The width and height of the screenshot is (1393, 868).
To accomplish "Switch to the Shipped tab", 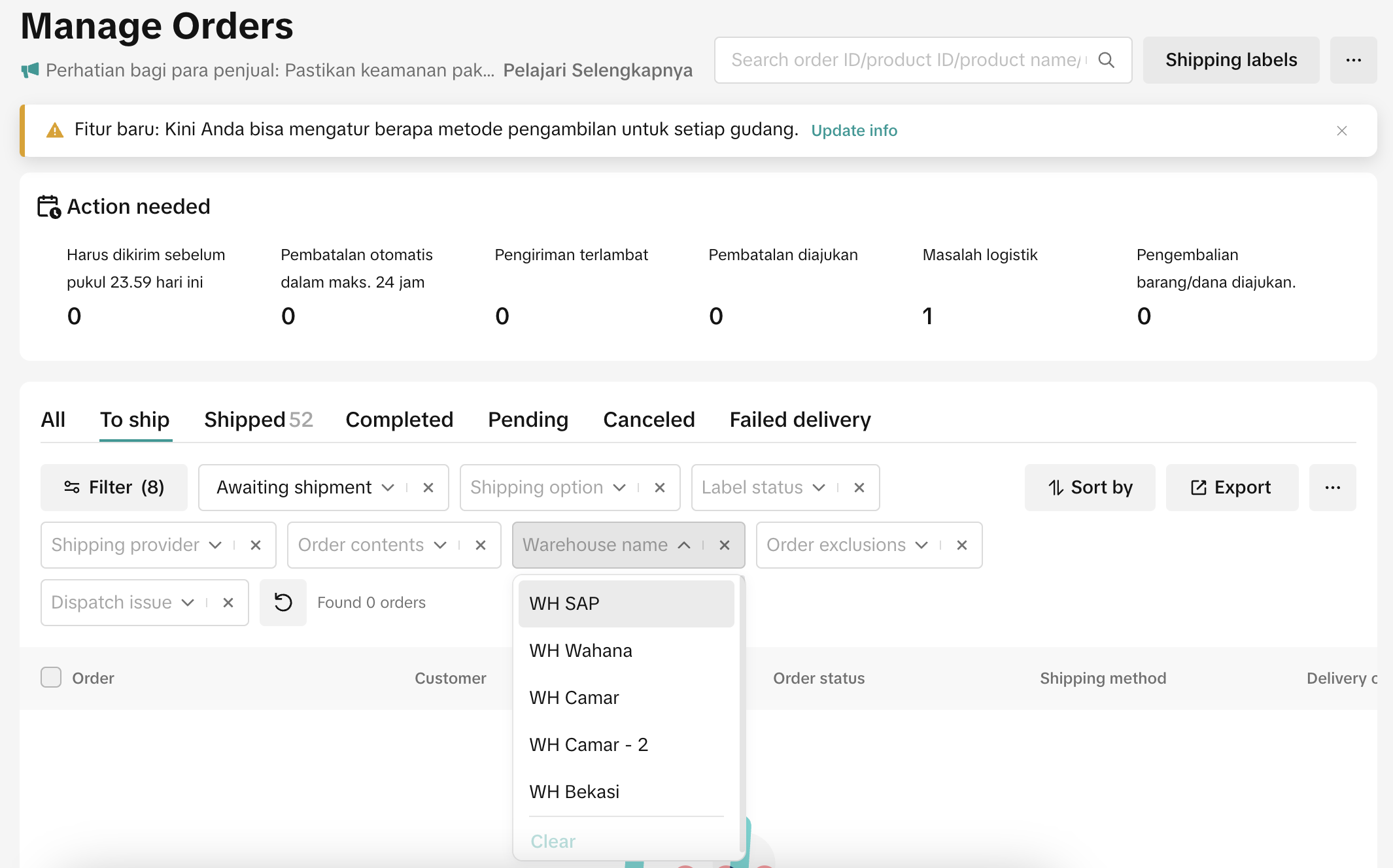I will point(258,420).
